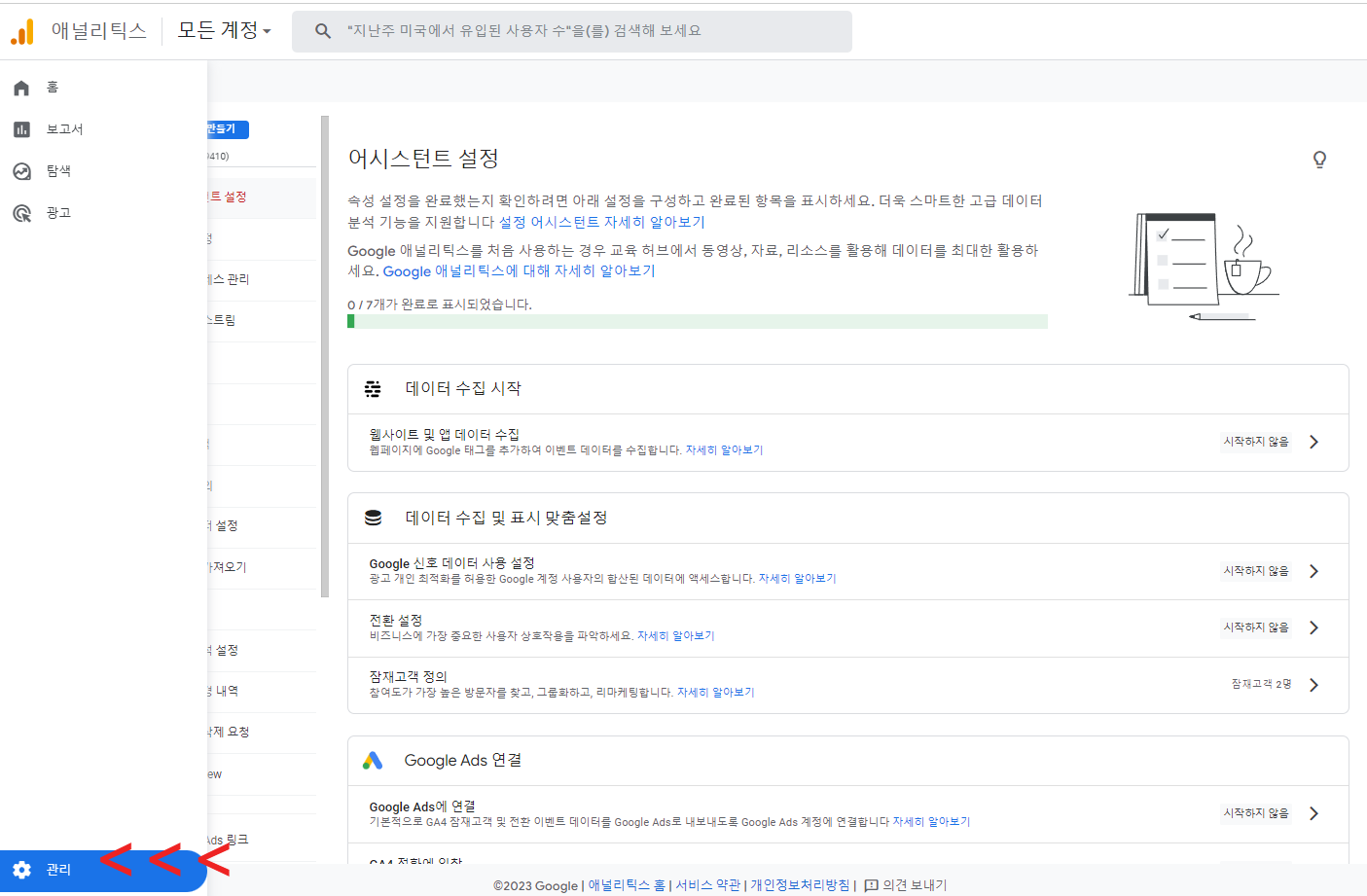The width and height of the screenshot is (1367, 896).
Task: Click the 전환 설정 row title
Action: point(395,621)
